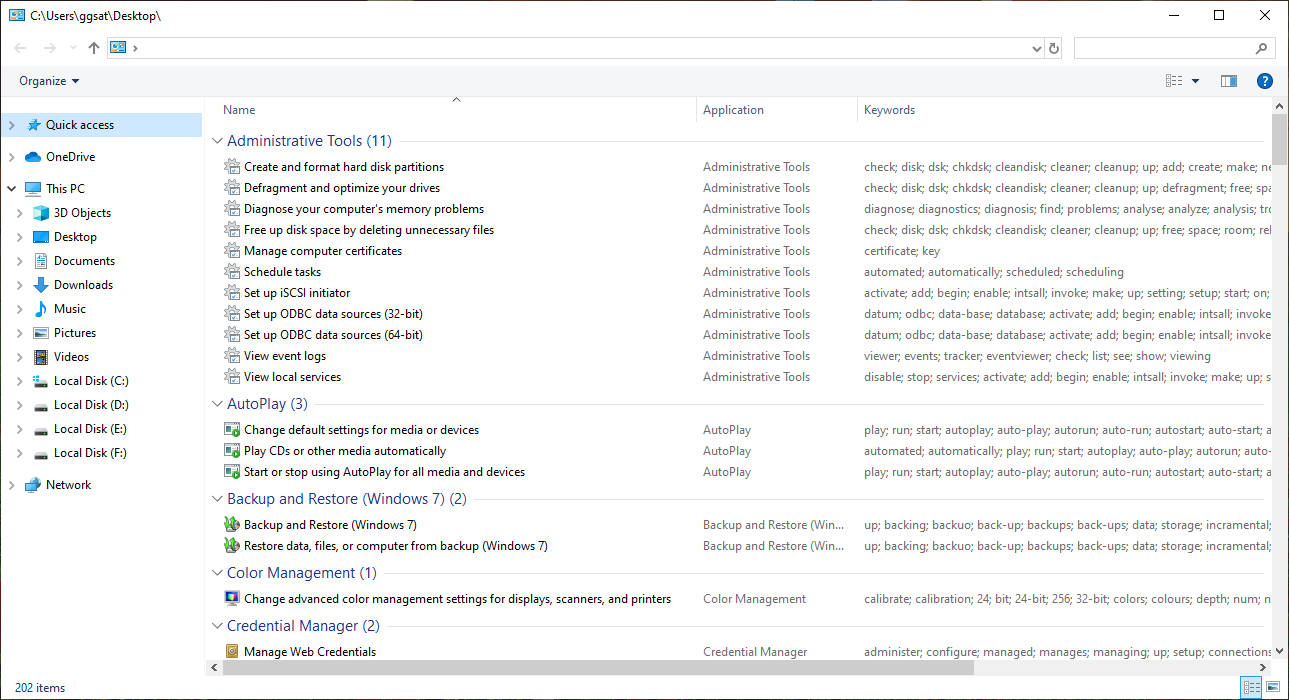1289x700 pixels.
Task: Collapse the AutoPlay group
Action: [x=218, y=404]
